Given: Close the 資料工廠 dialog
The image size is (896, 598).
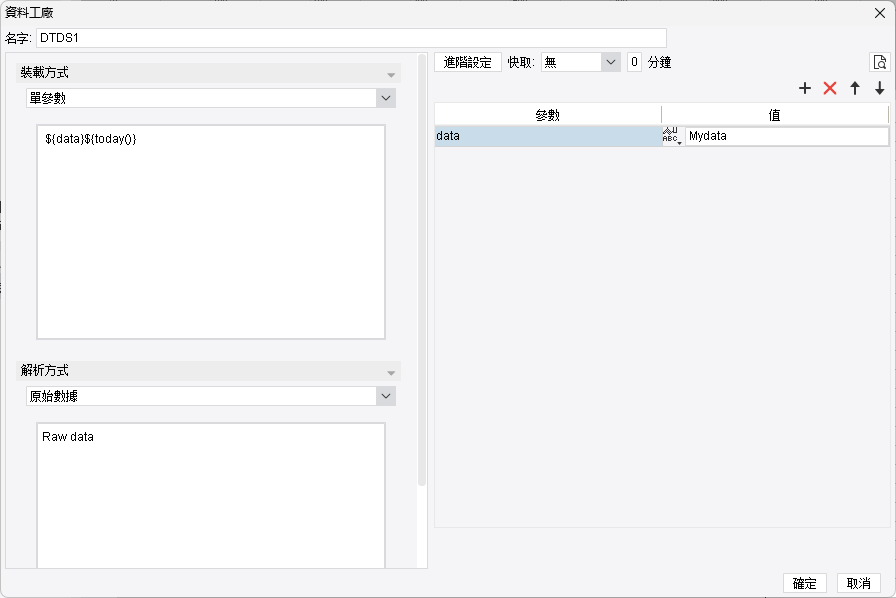Looking at the screenshot, I should (880, 13).
